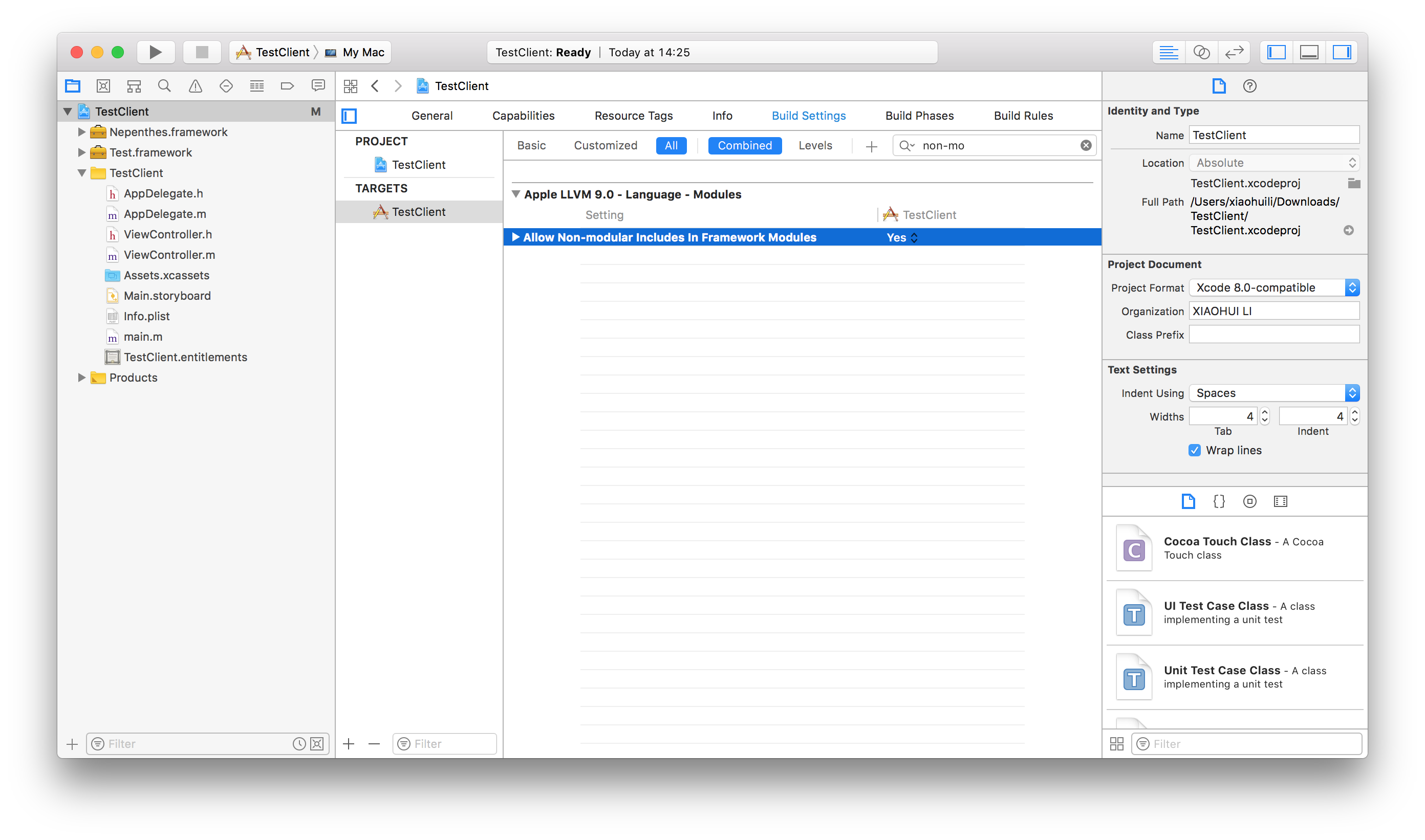Expand the Products folder
Screen dimensions: 1425x840
81,378
